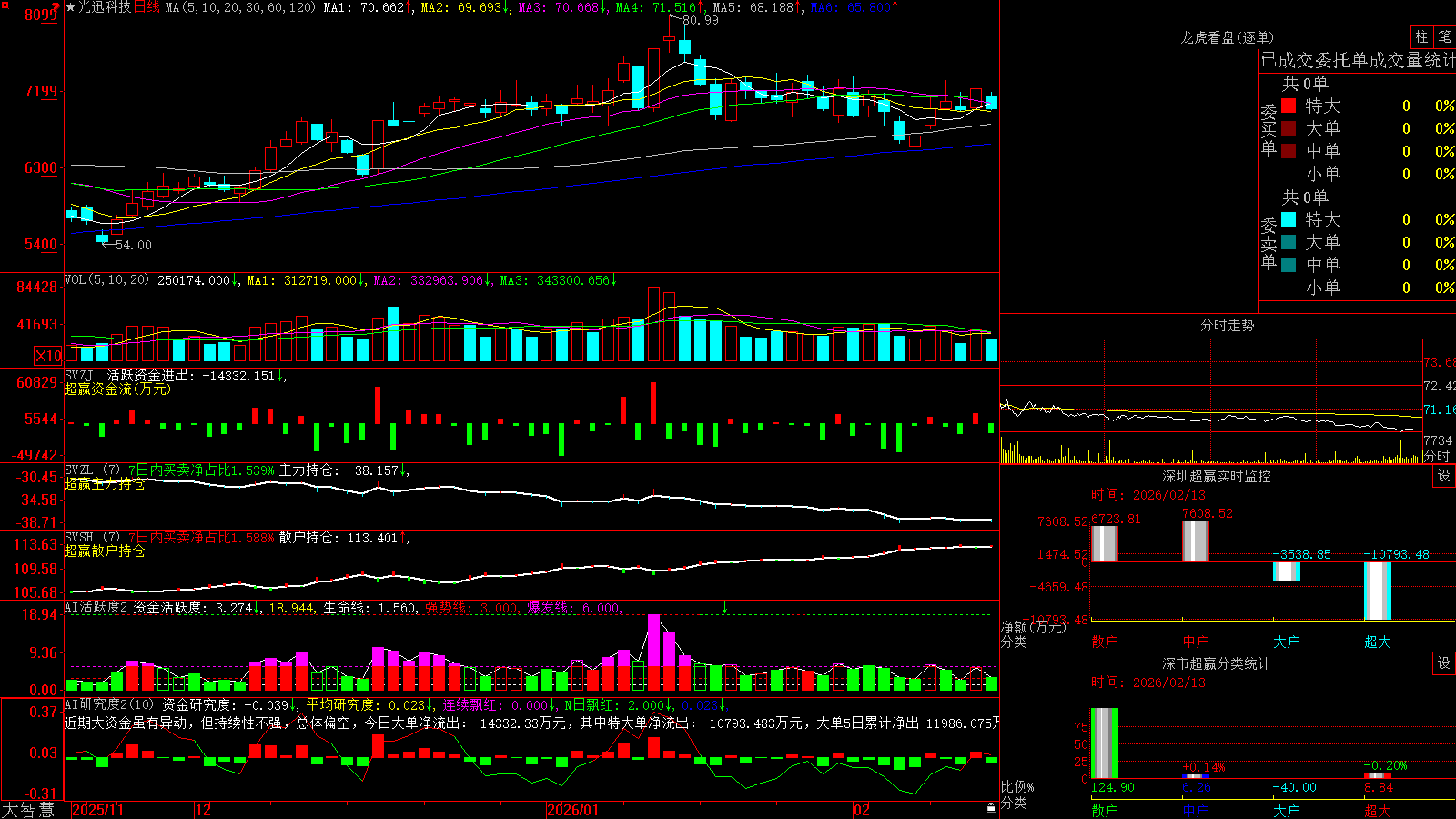1456x819 pixels.
Task: Click 散户 label in 深圳超赢实时监控 chart
Action: point(1105,642)
